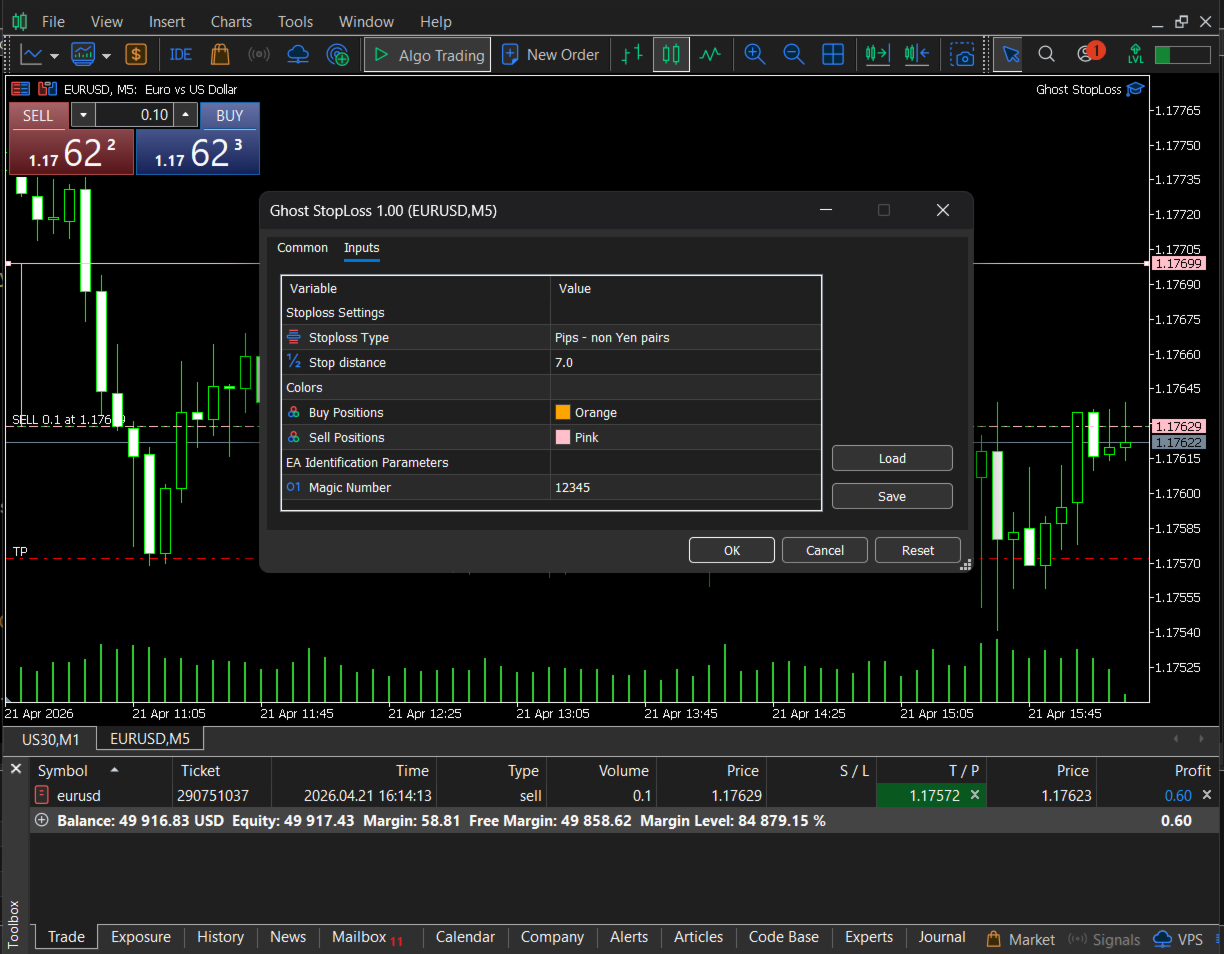The image size is (1224, 954).
Task: Click the Load button
Action: pos(891,458)
